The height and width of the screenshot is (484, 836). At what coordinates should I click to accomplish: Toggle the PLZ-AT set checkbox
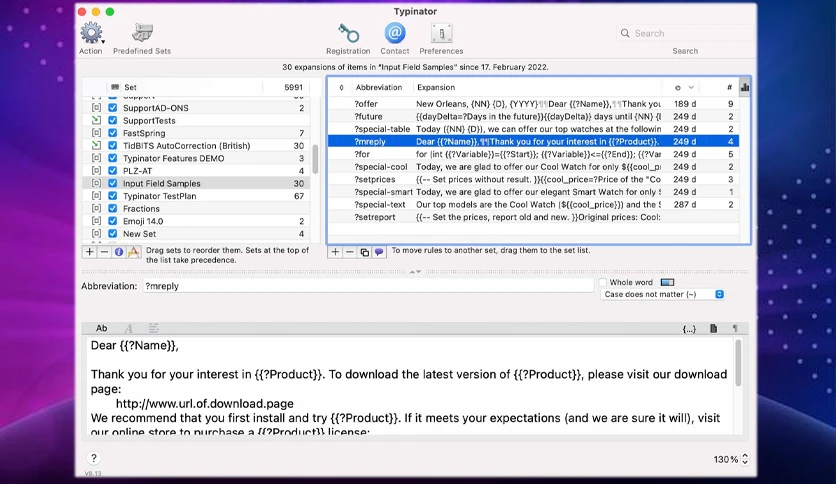(x=112, y=171)
